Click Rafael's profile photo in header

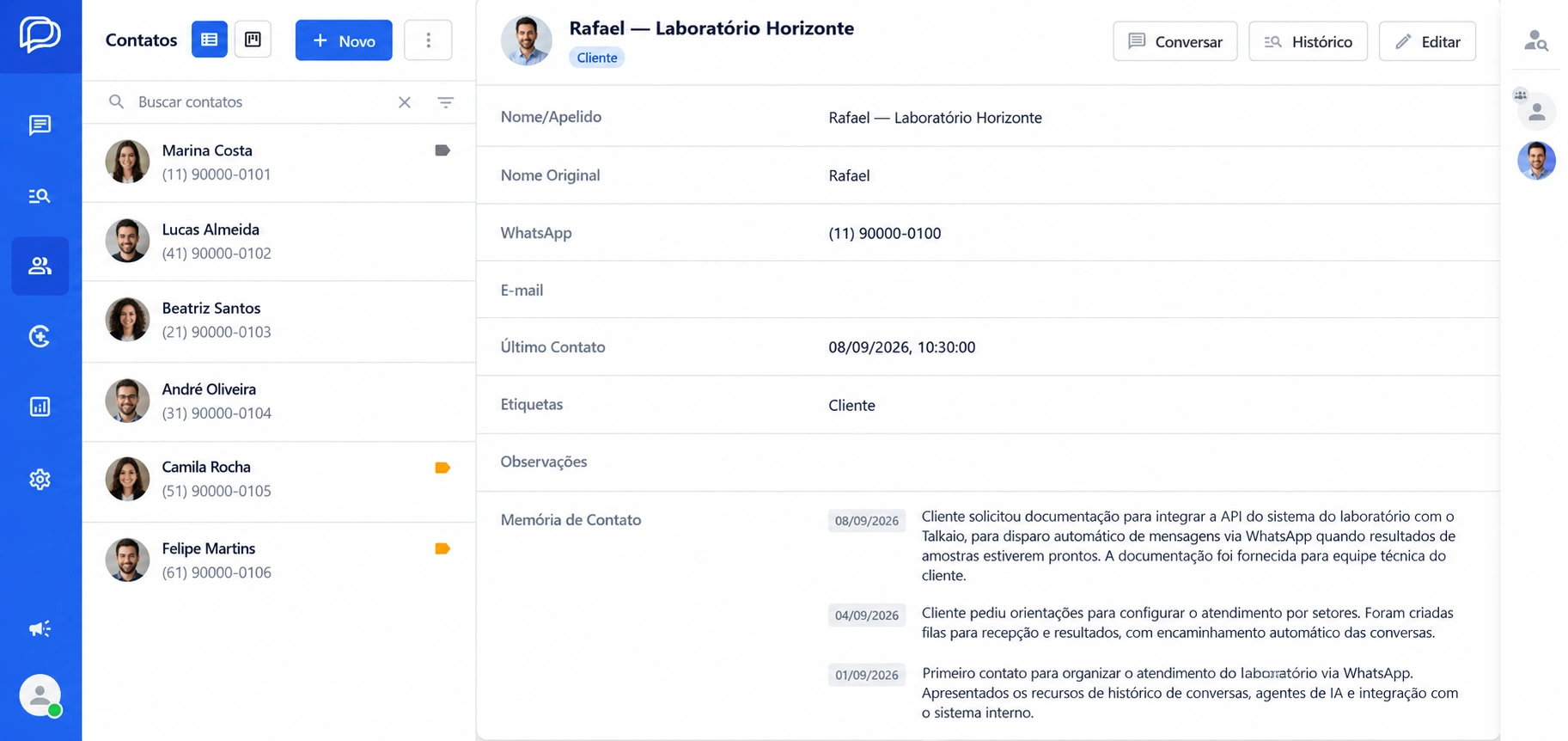(x=527, y=40)
